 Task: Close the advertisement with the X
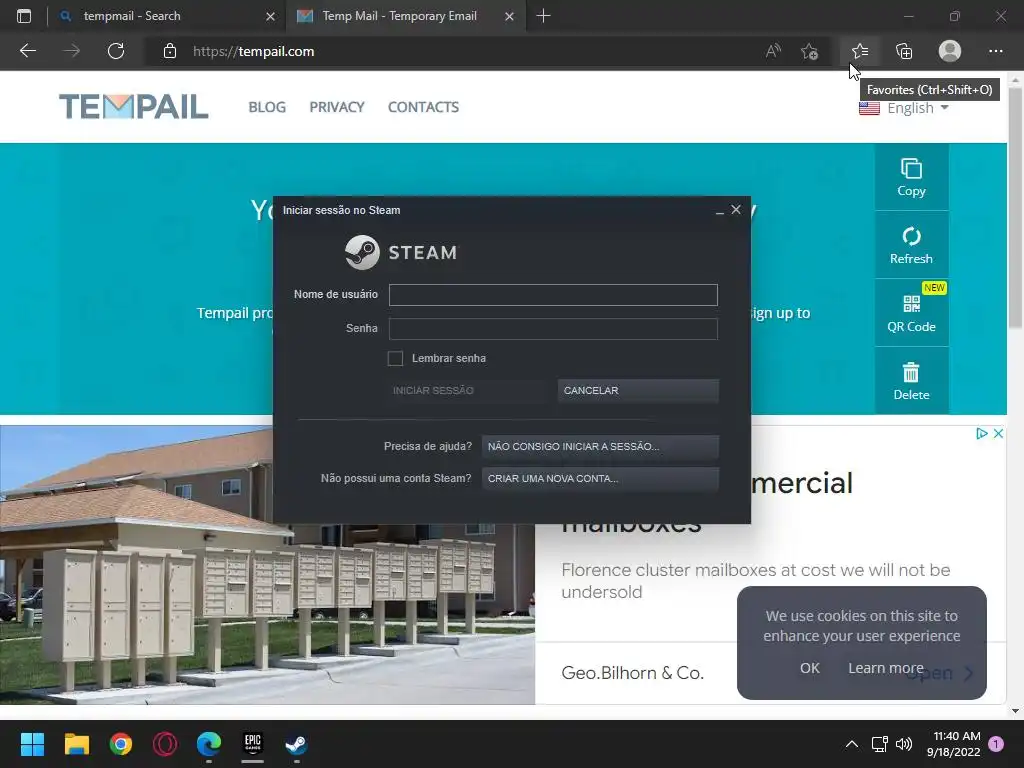click(x=998, y=433)
